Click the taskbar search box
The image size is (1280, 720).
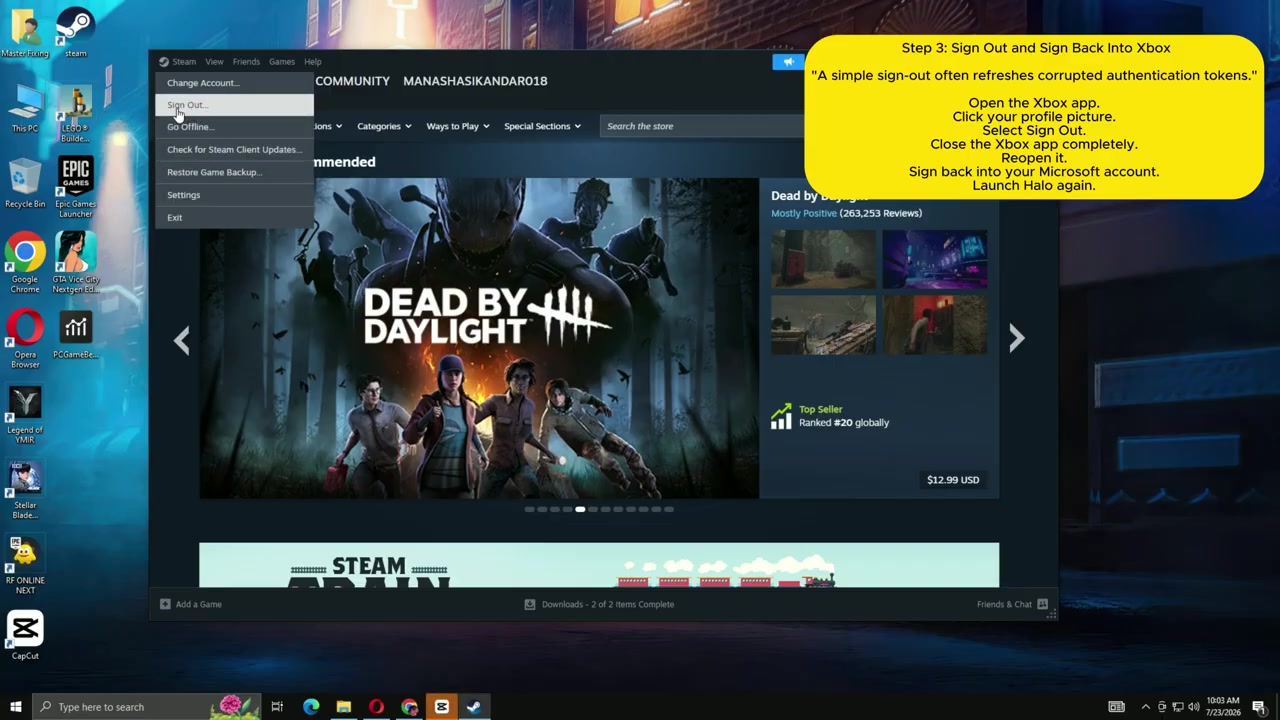click(146, 707)
